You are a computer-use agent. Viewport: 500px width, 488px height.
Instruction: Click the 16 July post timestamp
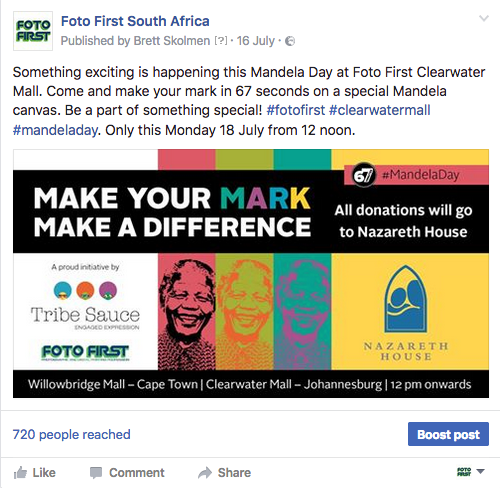(x=256, y=41)
